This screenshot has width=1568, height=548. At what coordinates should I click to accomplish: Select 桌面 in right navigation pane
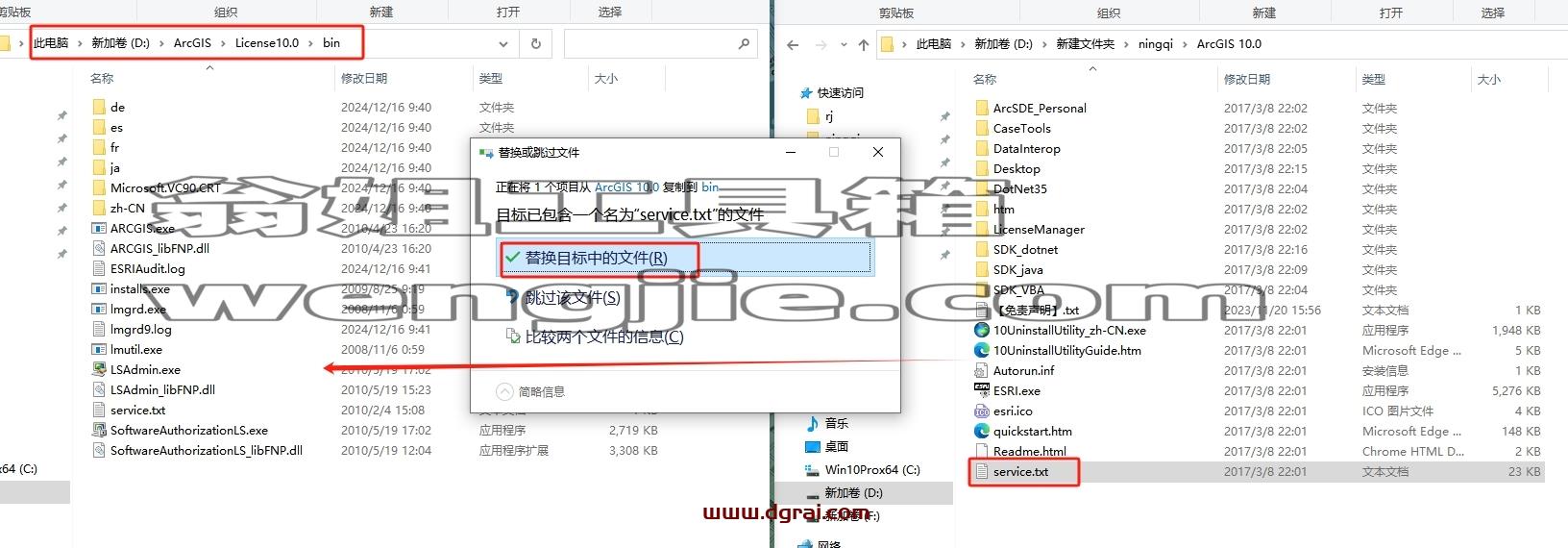point(837,446)
